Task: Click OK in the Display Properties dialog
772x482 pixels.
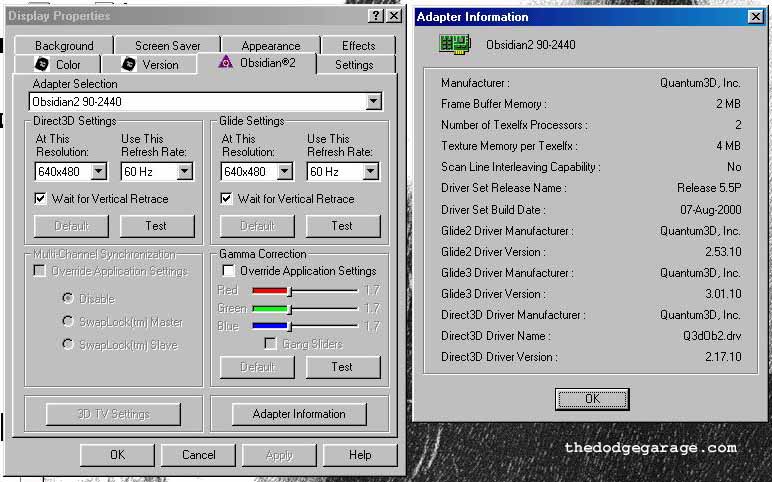Action: point(117,455)
